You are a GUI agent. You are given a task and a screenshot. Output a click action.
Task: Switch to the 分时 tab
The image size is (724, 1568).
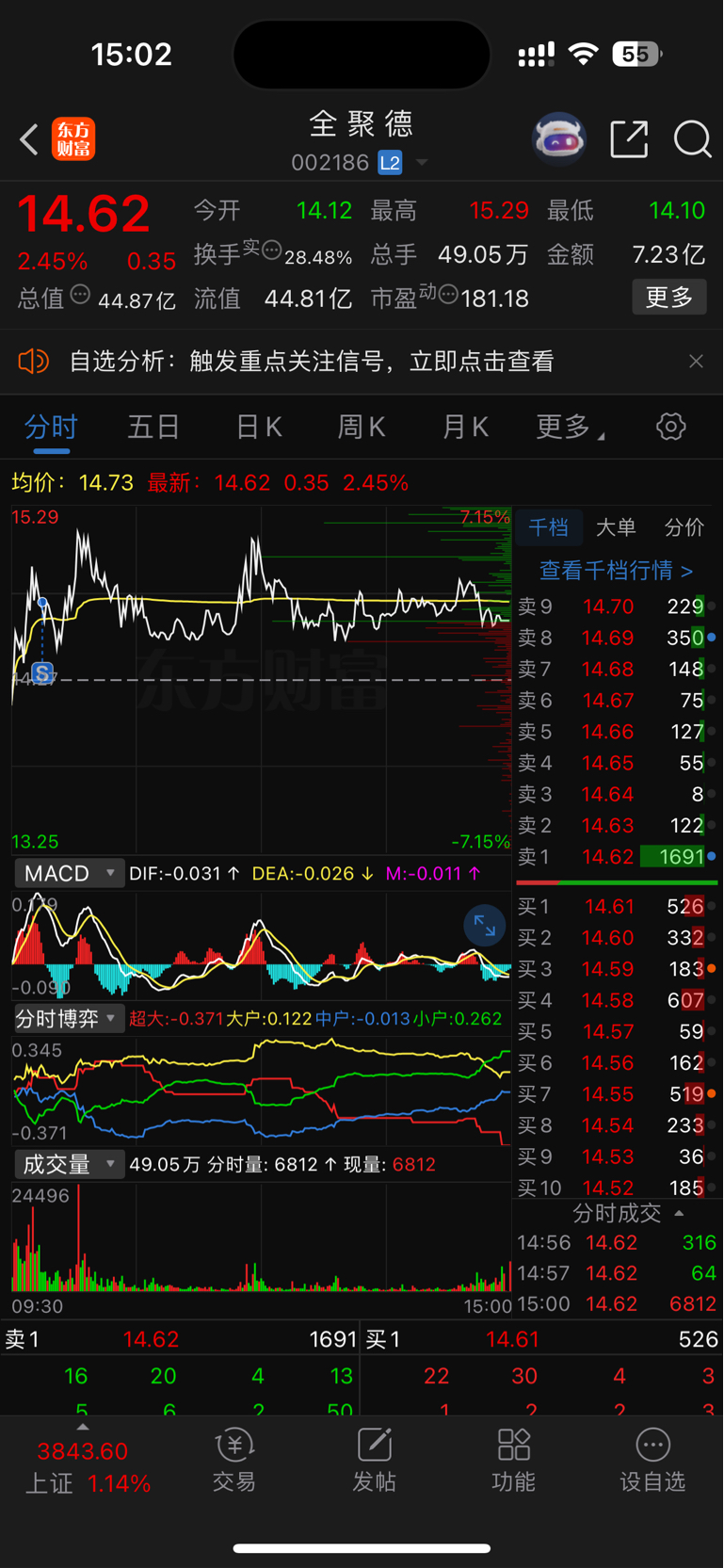51,427
